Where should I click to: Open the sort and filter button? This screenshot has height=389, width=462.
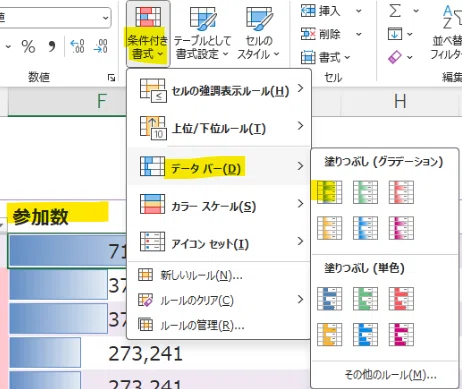tap(447, 33)
